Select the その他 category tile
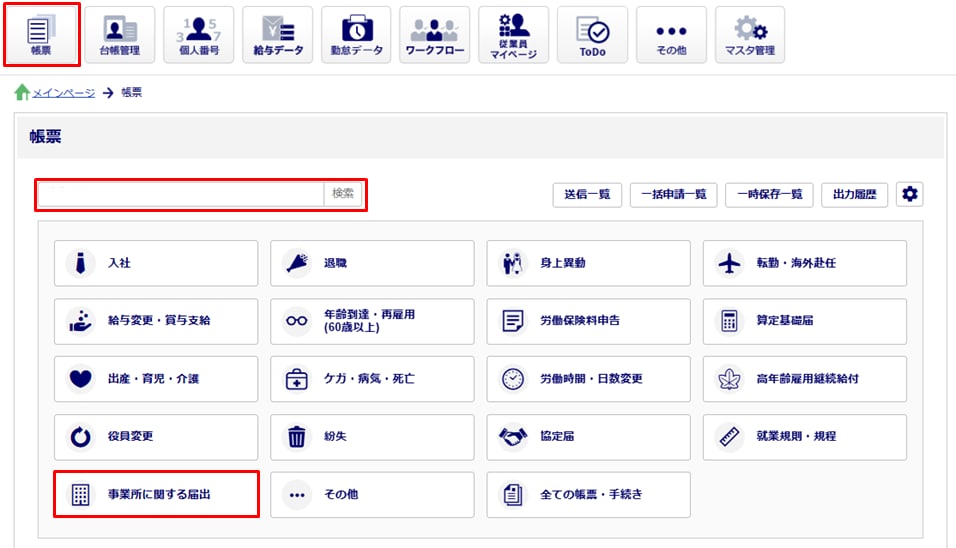This screenshot has height=548, width=956. pyautogui.click(x=372, y=494)
